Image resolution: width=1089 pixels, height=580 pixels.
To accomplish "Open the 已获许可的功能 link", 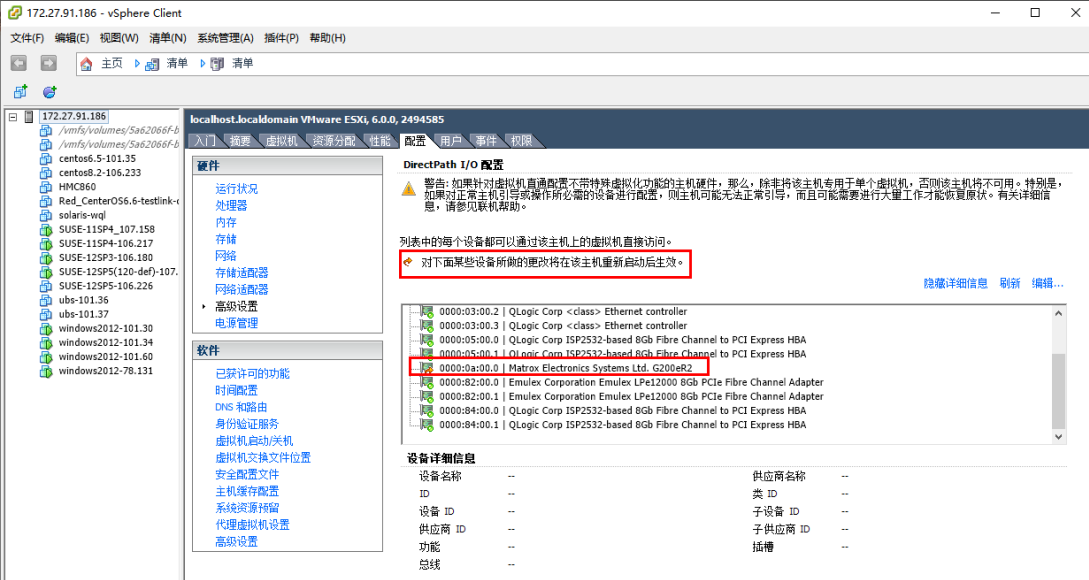I will (x=252, y=374).
